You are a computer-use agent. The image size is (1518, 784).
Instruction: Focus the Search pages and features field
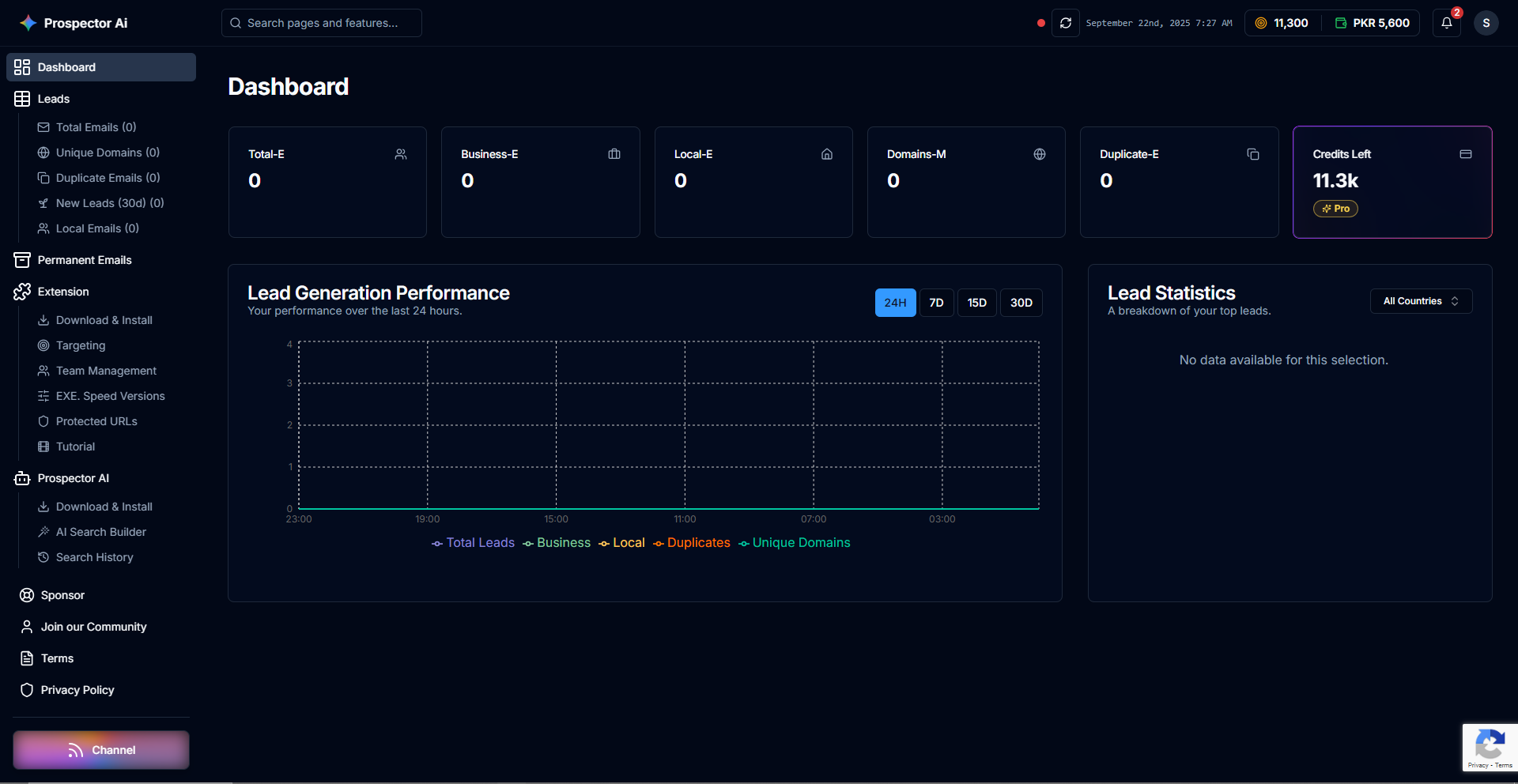[x=322, y=23]
